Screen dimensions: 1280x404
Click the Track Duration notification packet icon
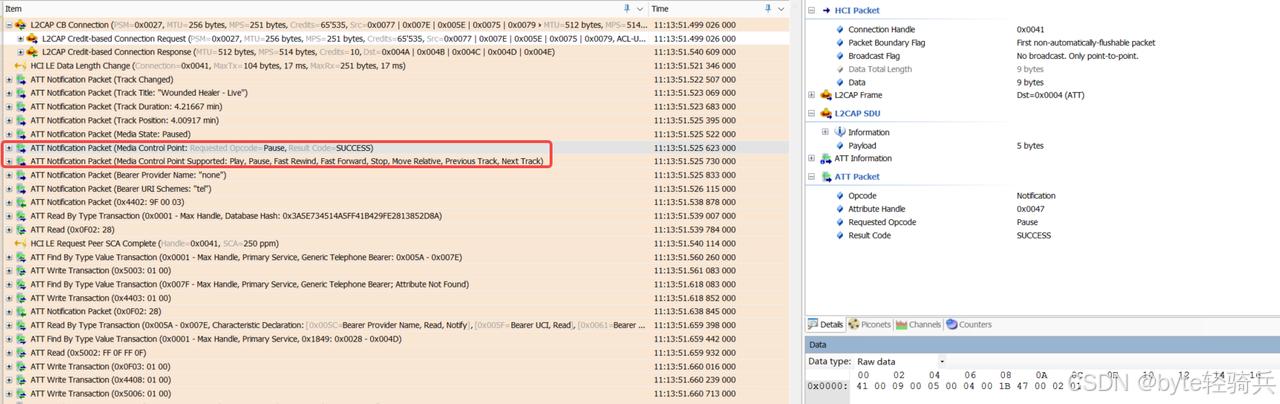pyautogui.click(x=21, y=106)
